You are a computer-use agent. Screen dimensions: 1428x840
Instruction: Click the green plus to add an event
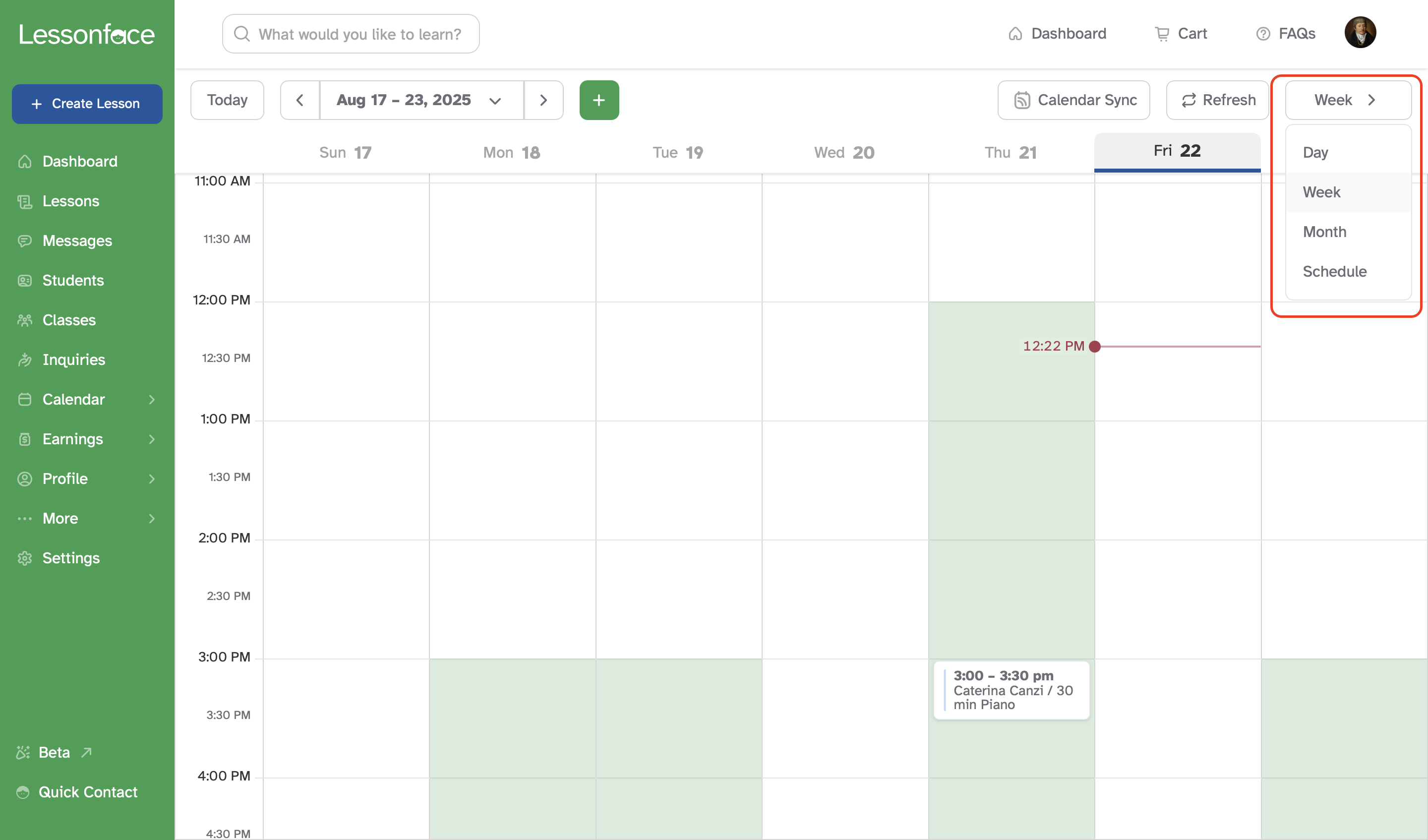point(599,100)
